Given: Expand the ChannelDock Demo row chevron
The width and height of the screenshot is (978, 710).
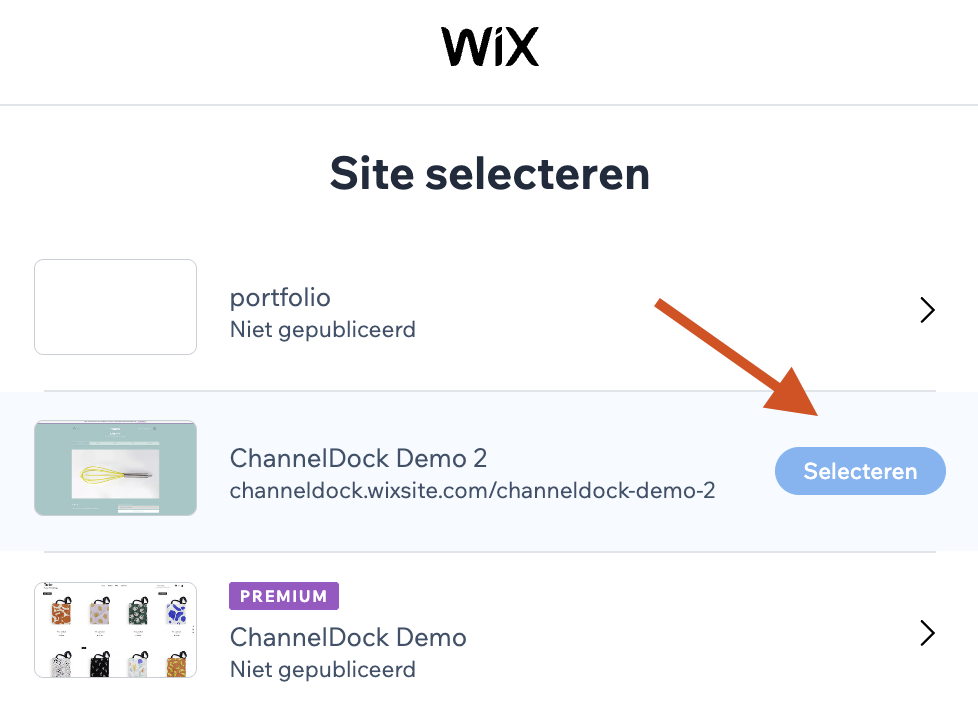Looking at the screenshot, I should (927, 633).
